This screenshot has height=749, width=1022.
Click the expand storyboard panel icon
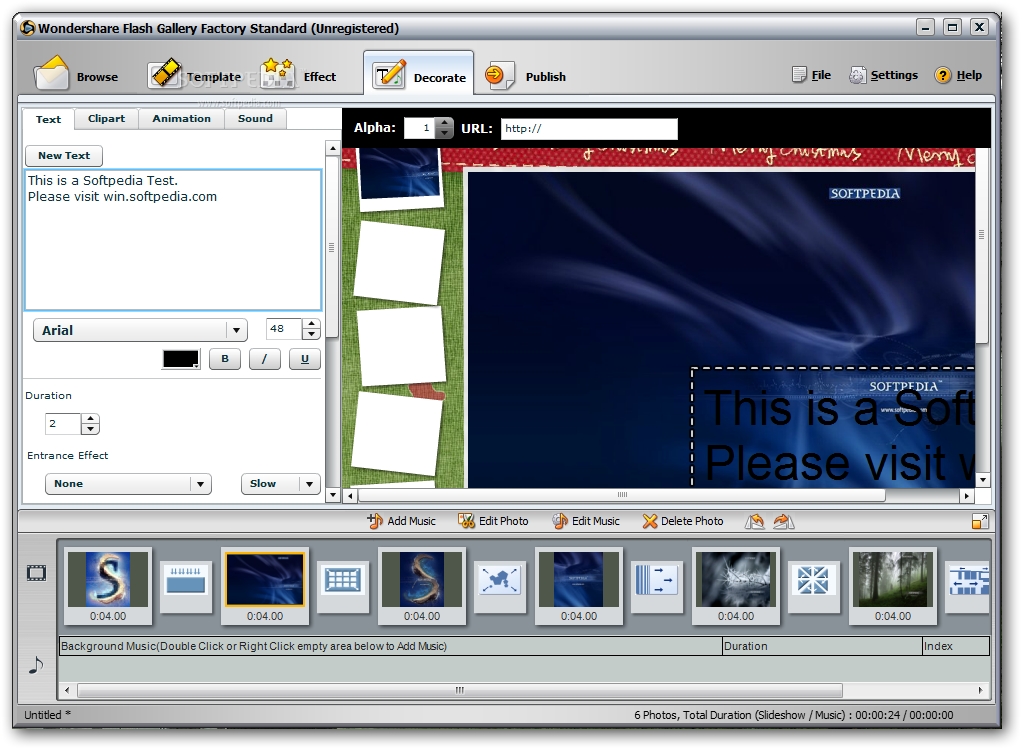tap(980, 521)
